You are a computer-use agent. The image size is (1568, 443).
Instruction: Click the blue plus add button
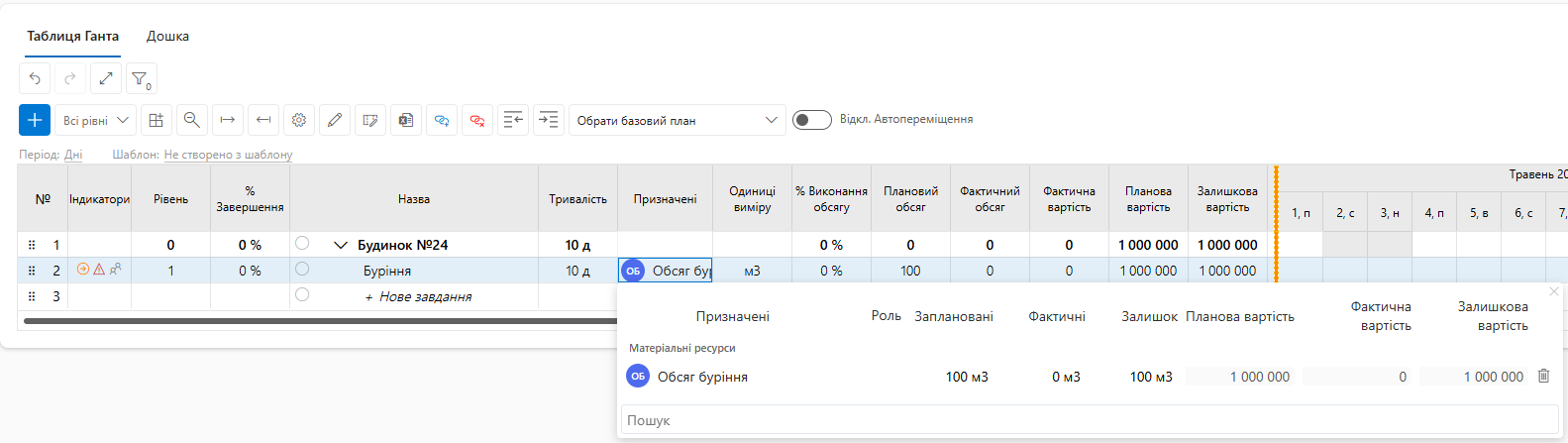coord(35,120)
